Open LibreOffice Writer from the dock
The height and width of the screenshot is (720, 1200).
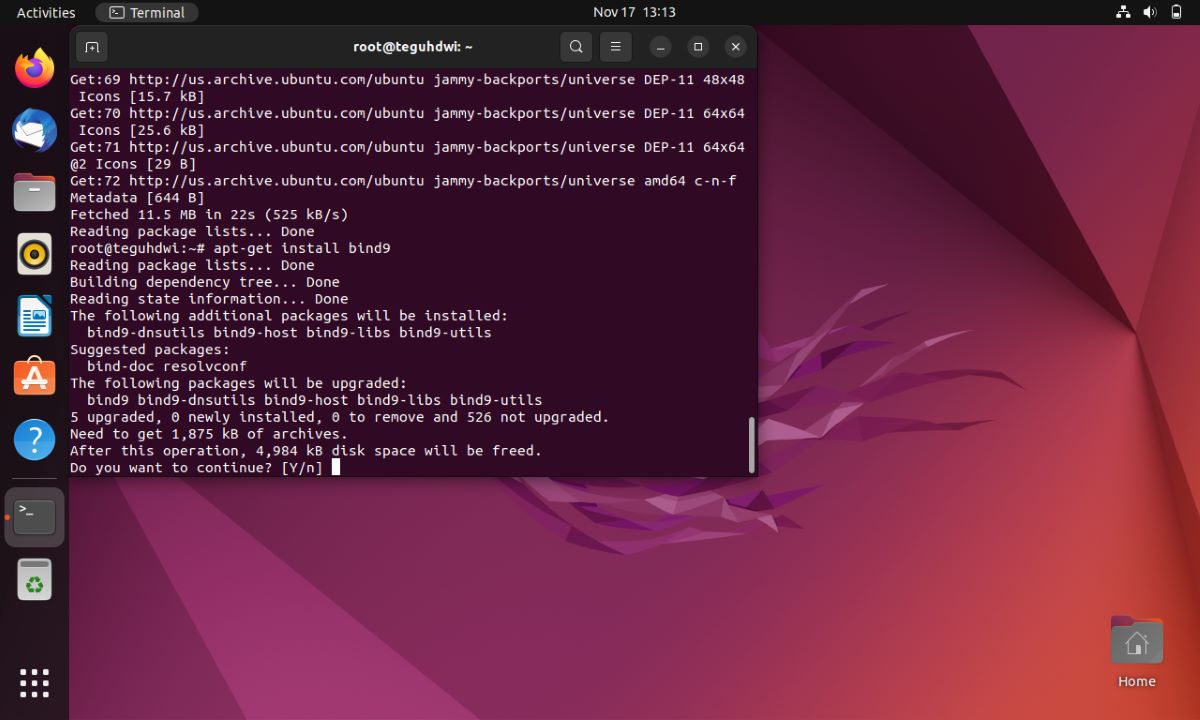(34, 316)
